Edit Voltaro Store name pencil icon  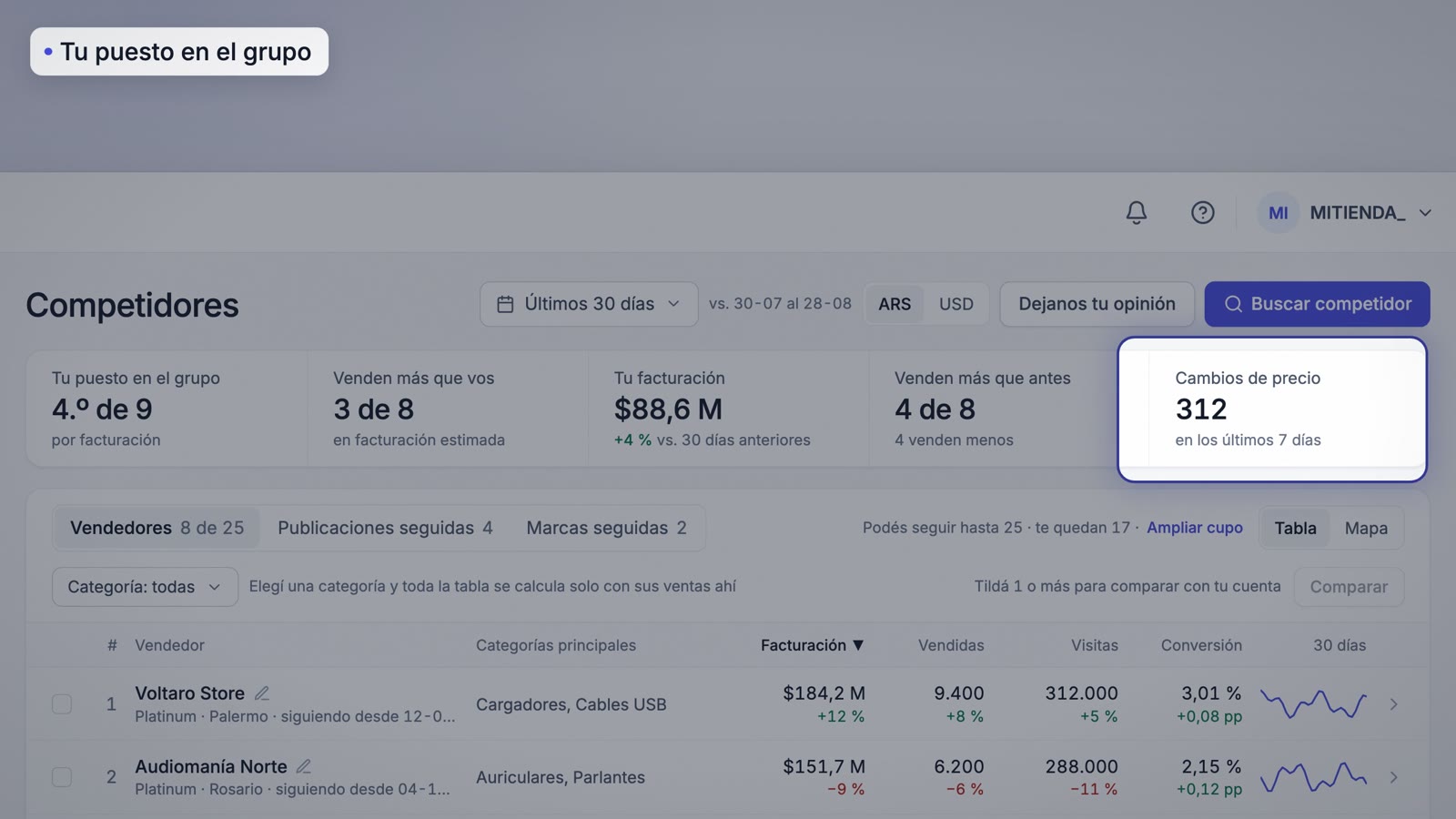262,693
